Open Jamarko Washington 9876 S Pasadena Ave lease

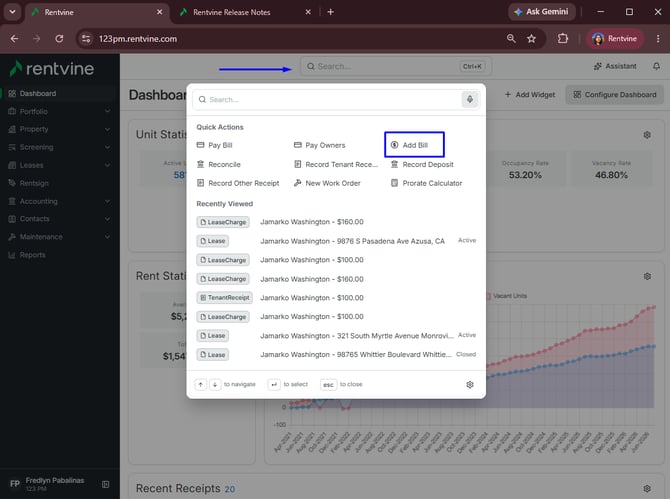pos(336,241)
